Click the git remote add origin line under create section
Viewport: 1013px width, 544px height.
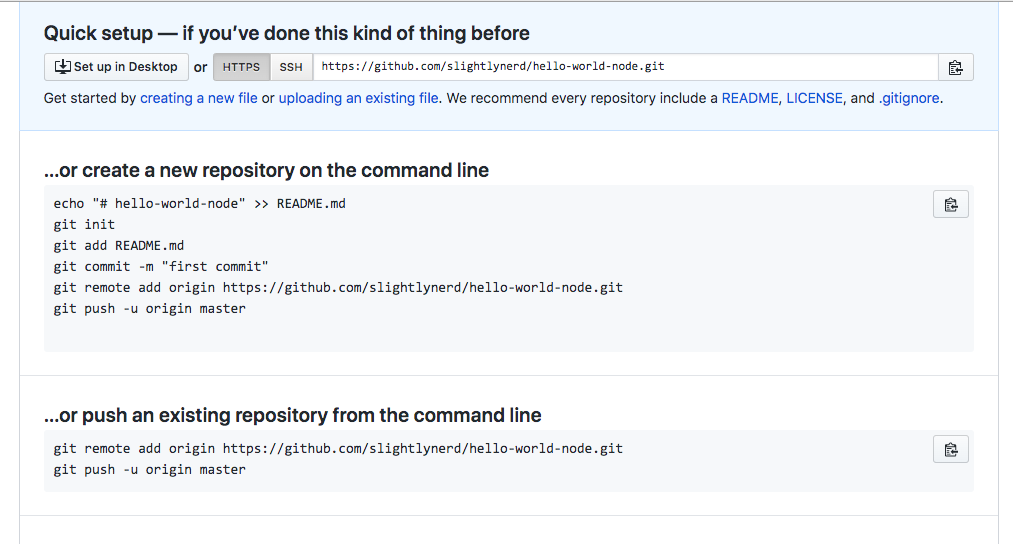[338, 288]
